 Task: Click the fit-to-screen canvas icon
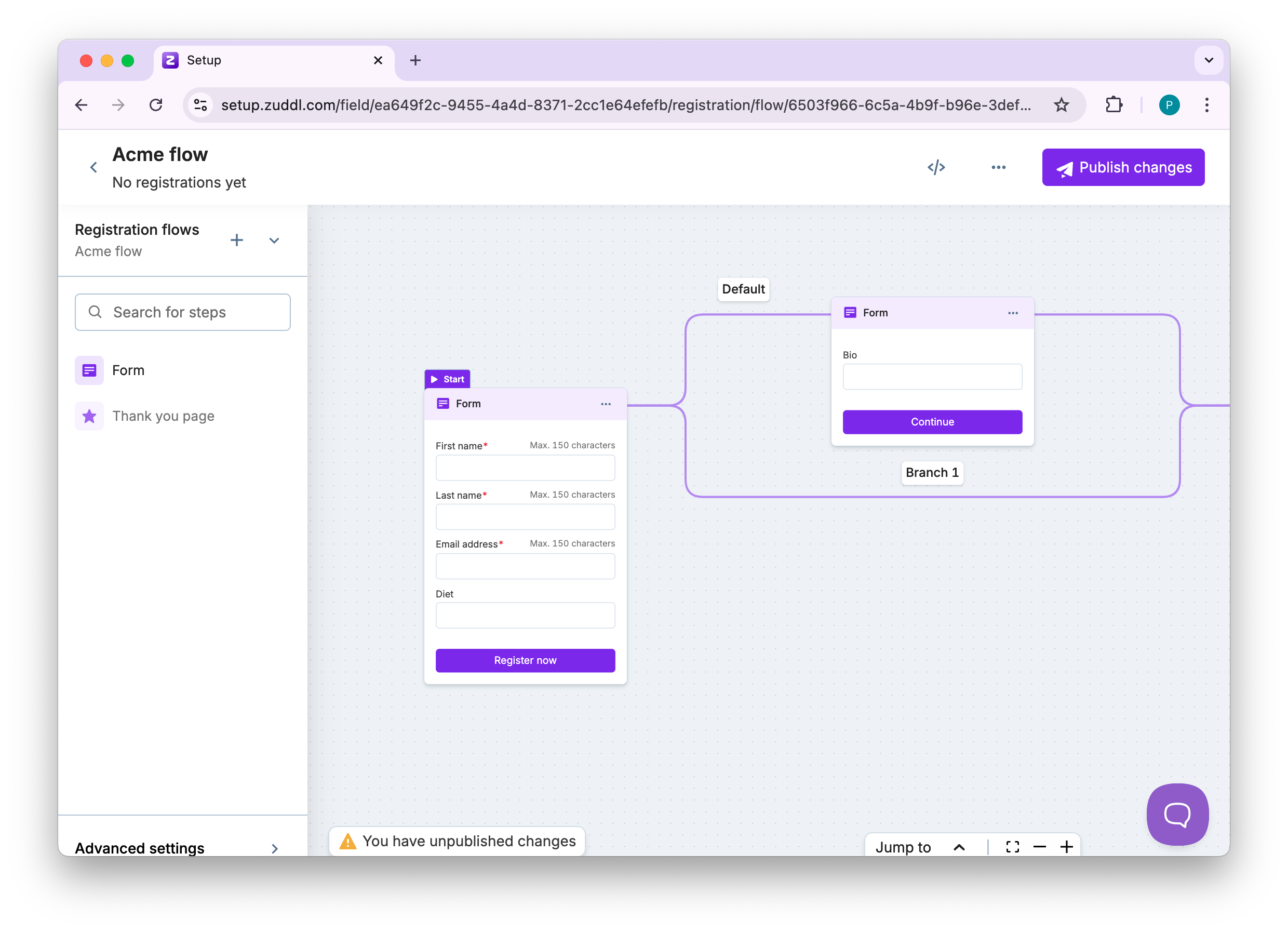pos(1012,847)
